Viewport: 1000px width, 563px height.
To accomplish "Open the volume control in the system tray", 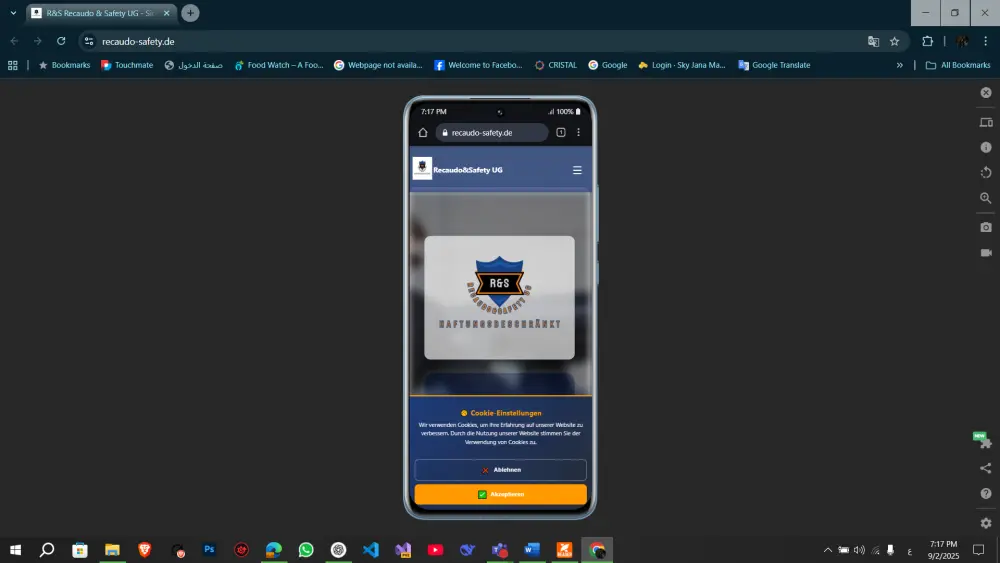I will (859, 550).
